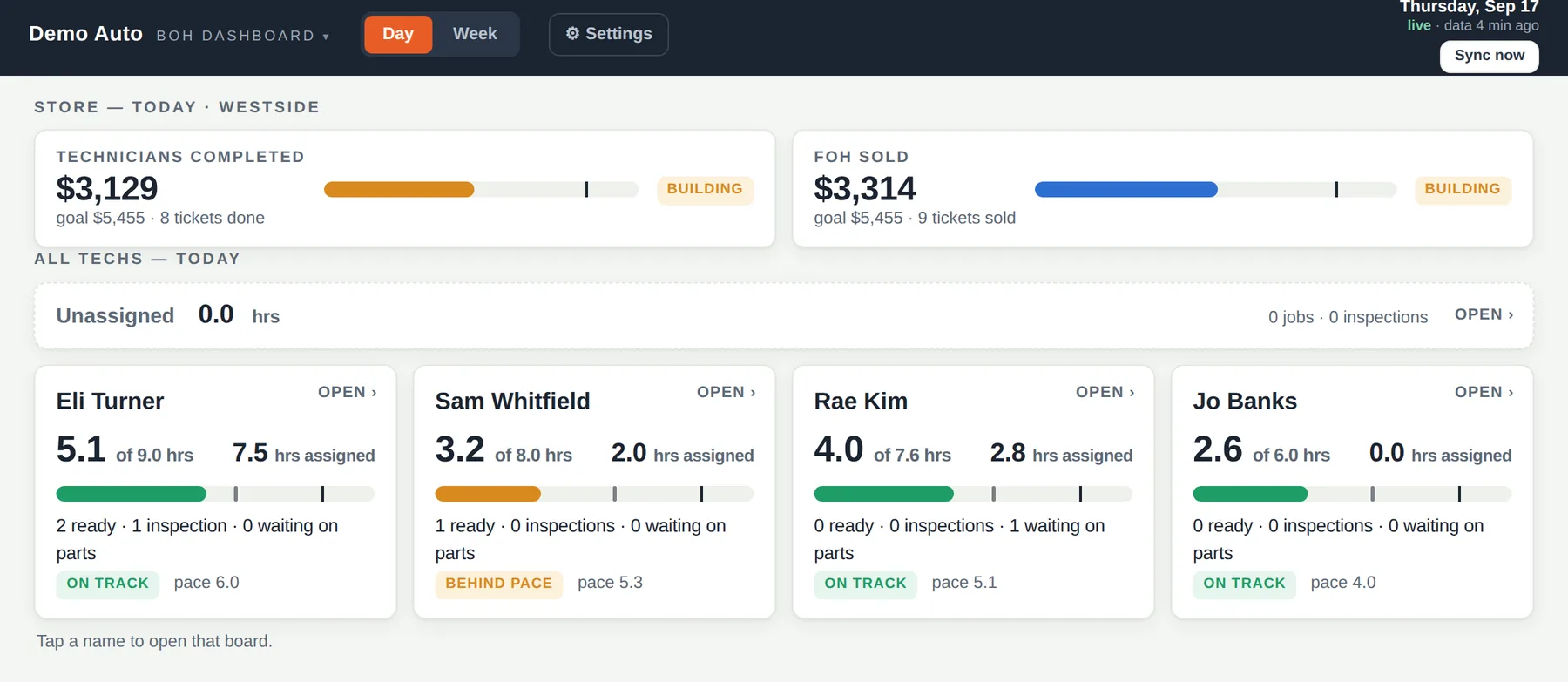Click '7.5 hrs assigned' on Eli Turner
The height and width of the screenshot is (682, 1568).
tap(304, 454)
